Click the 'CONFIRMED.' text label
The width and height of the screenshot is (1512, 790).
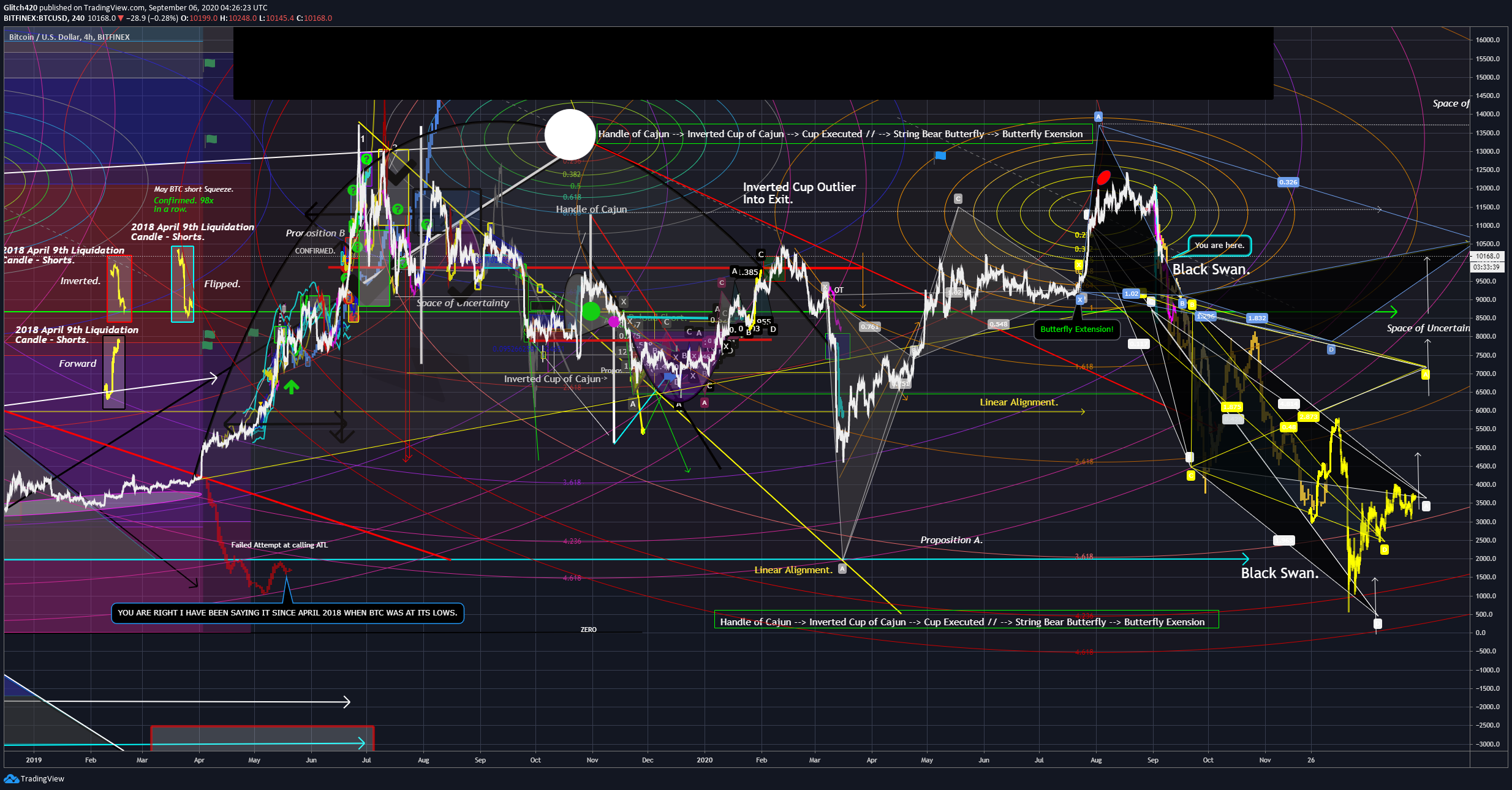(x=315, y=250)
